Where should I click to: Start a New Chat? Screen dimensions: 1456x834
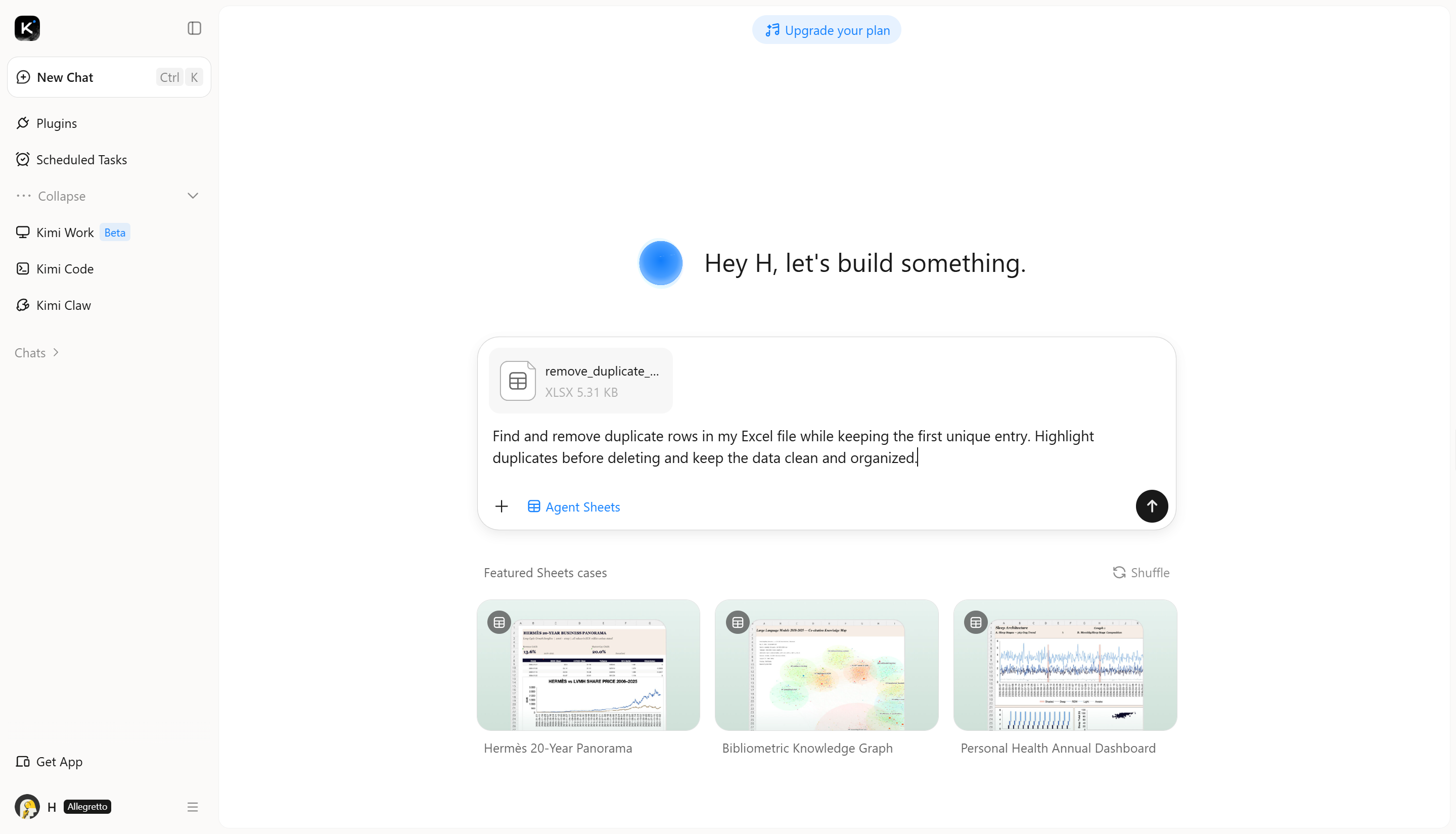click(109, 77)
